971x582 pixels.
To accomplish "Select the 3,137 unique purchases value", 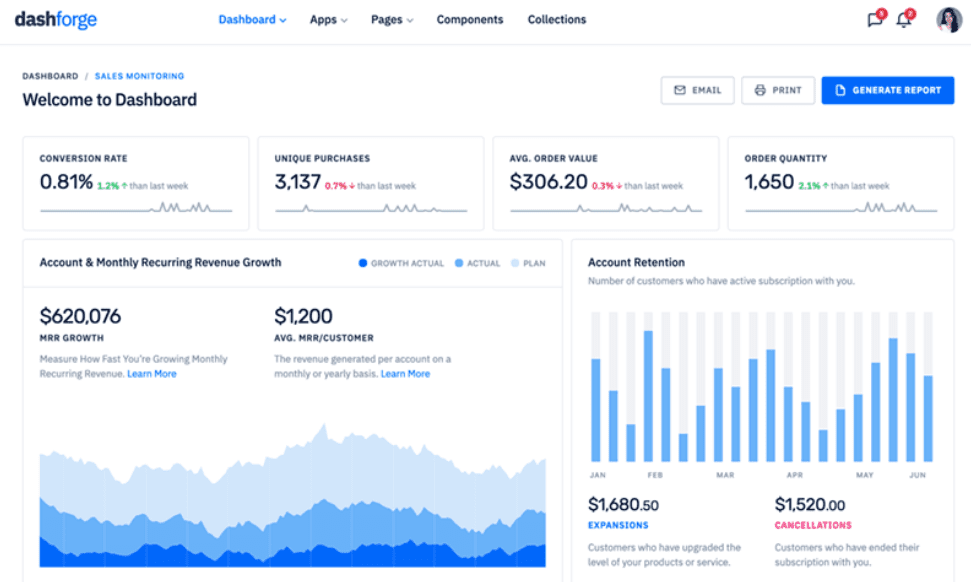I will 298,182.
